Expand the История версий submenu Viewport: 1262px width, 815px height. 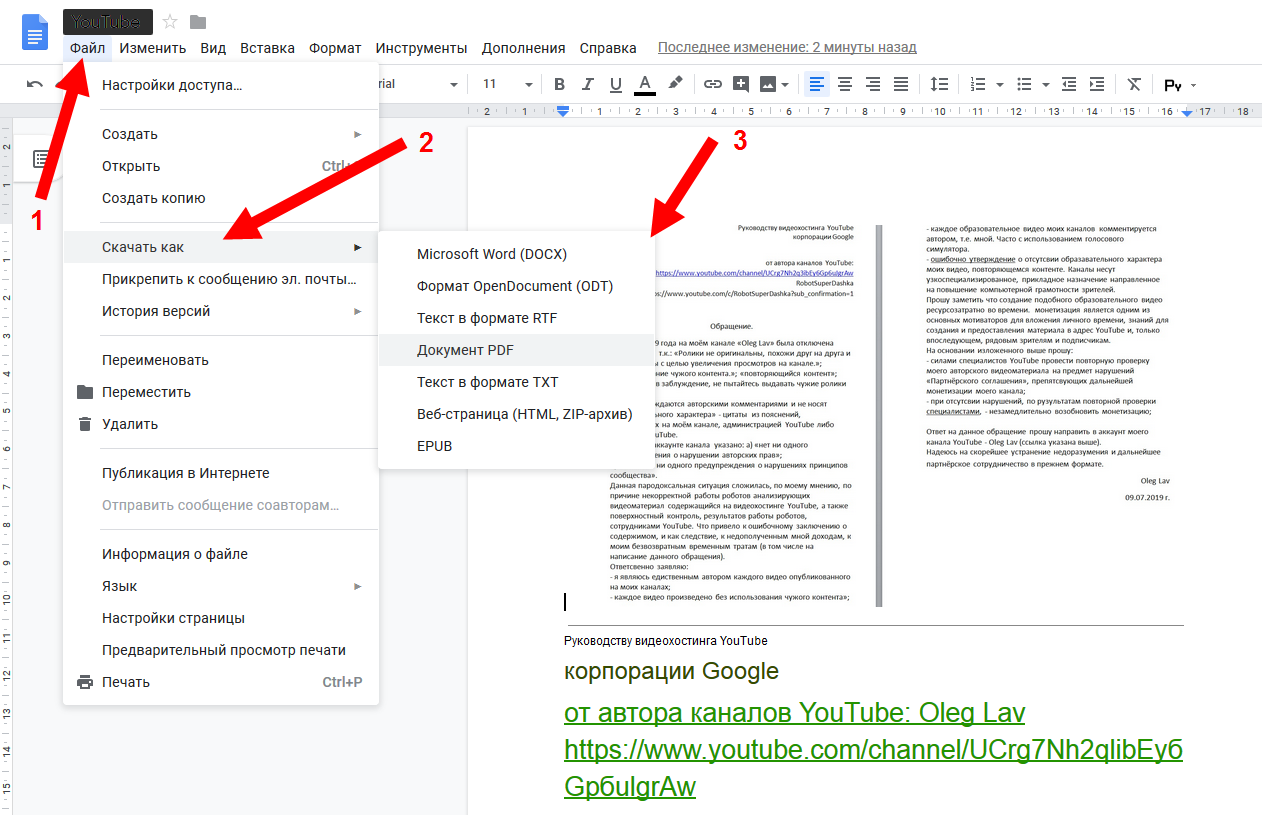pyautogui.click(x=221, y=311)
